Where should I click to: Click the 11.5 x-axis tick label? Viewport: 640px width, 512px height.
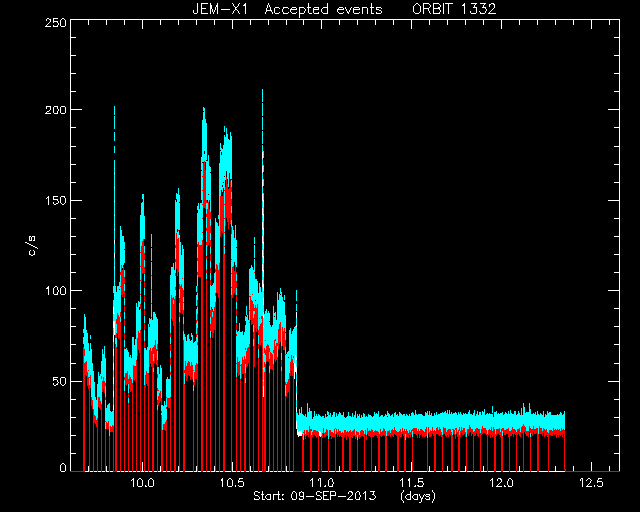click(x=412, y=483)
